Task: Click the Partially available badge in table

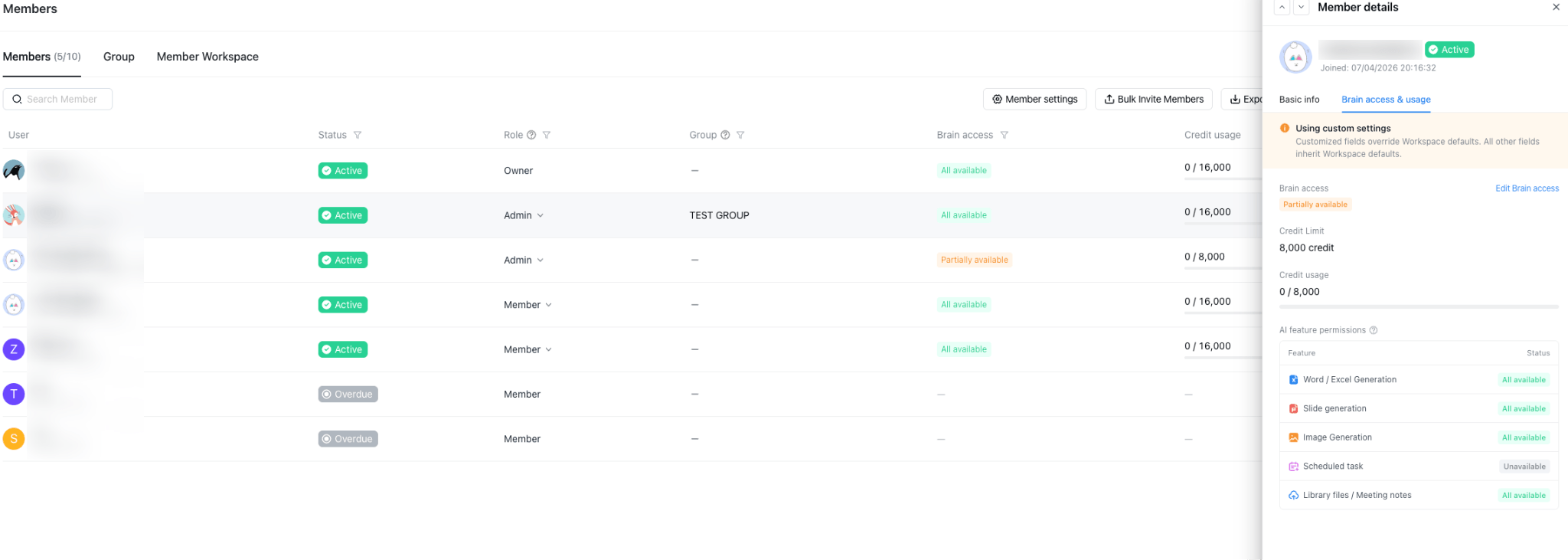Action: [974, 260]
